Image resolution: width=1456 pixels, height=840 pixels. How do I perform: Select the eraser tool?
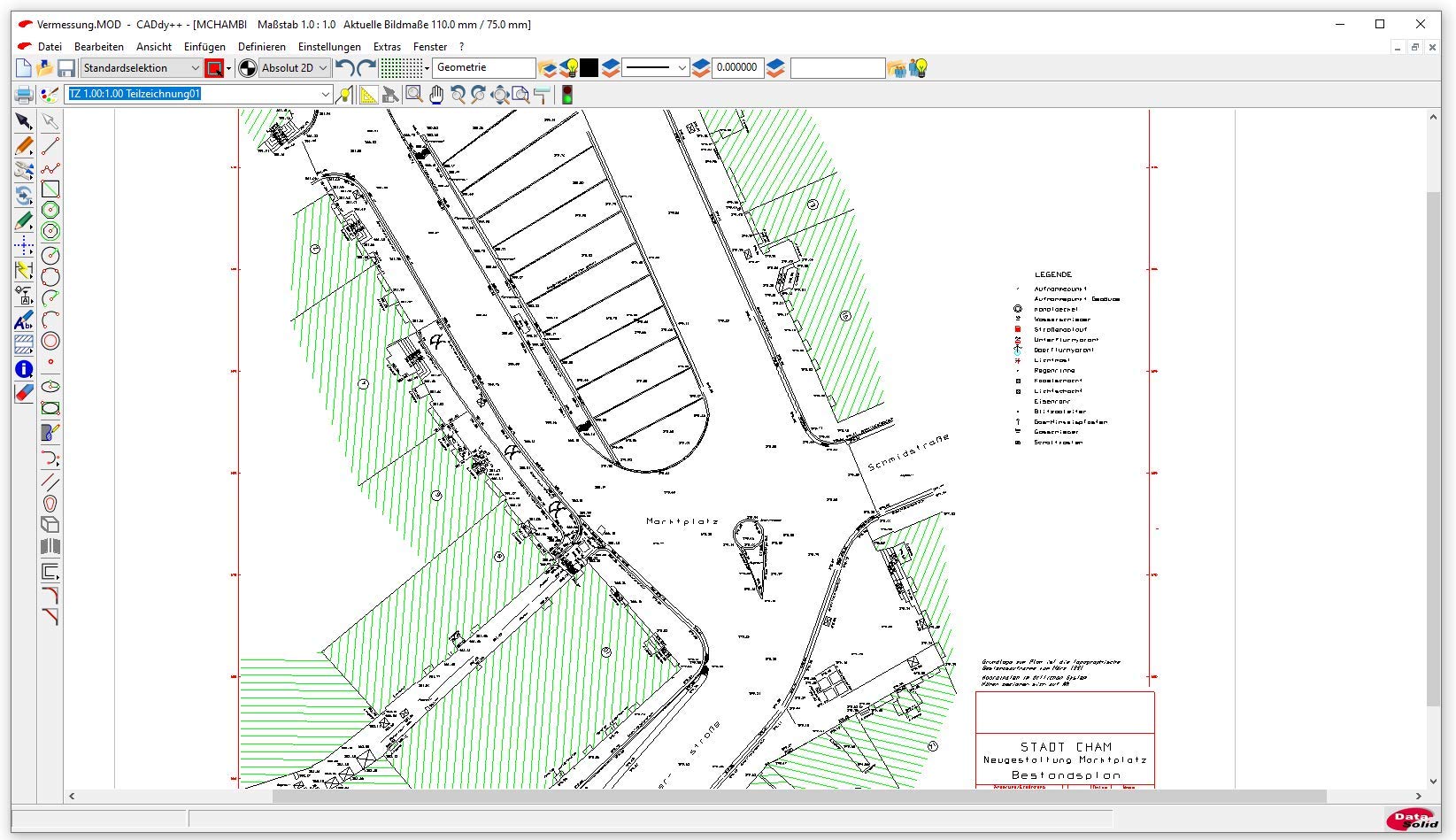tap(24, 393)
